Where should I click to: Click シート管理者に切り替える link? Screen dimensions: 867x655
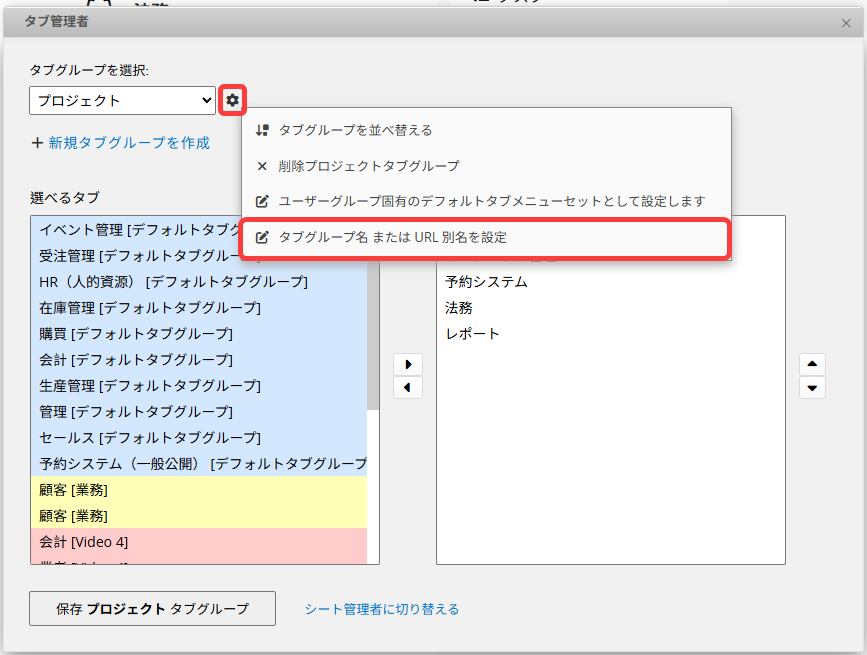coord(382,608)
